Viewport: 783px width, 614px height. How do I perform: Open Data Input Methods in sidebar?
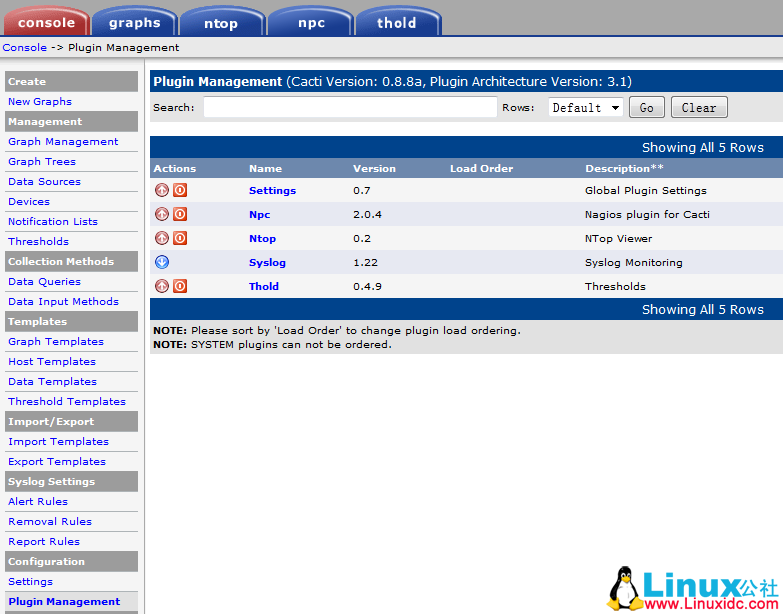[63, 301]
